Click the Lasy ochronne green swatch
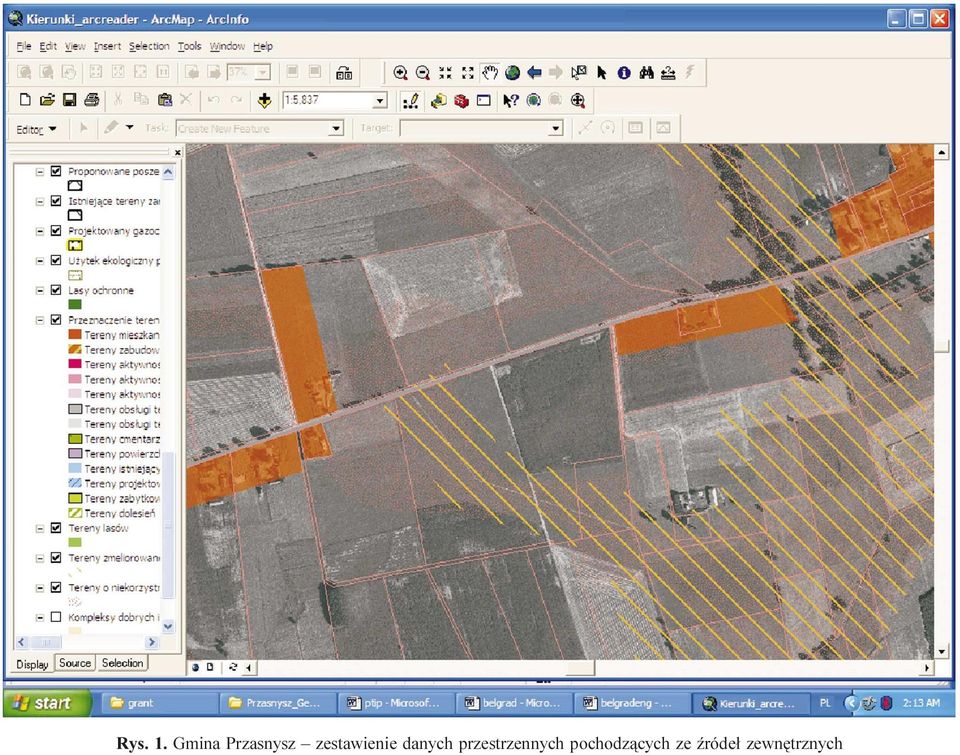Image resolution: width=960 pixels, height=755 pixels. point(75,304)
